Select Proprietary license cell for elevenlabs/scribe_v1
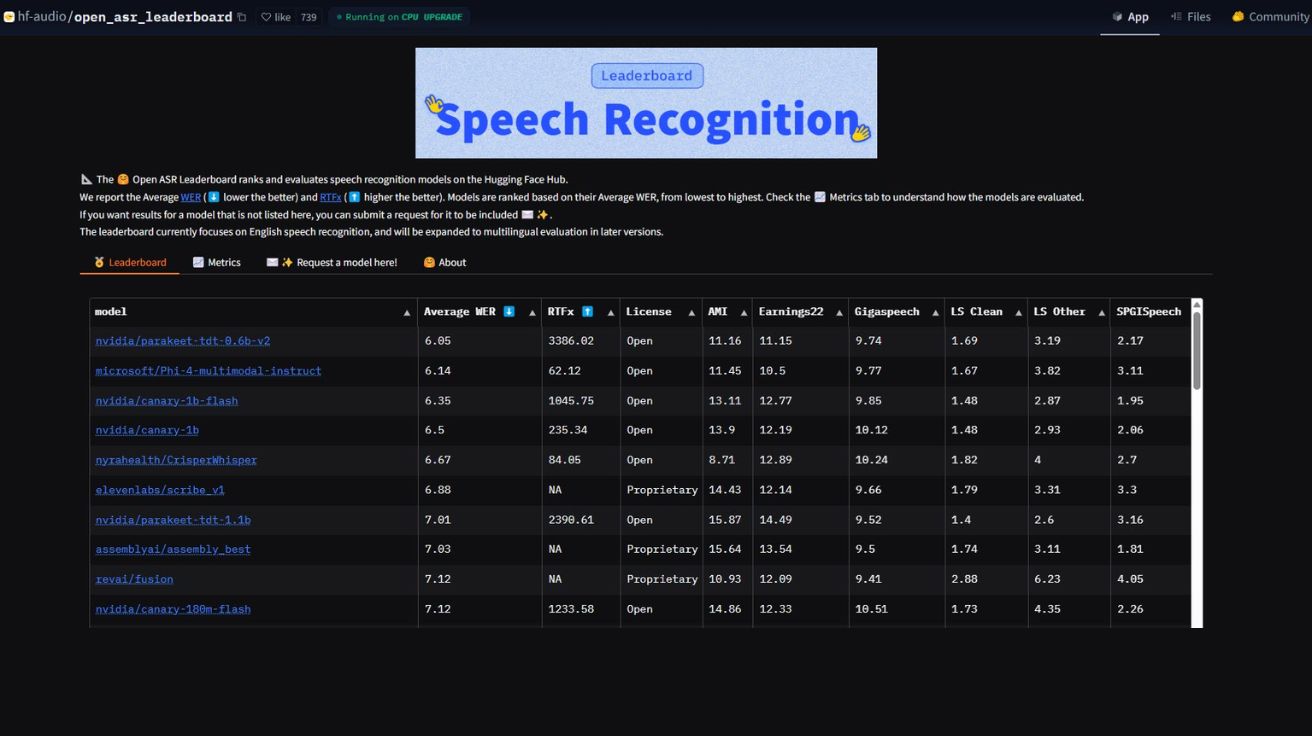Image resolution: width=1312 pixels, height=736 pixels. tap(662, 490)
